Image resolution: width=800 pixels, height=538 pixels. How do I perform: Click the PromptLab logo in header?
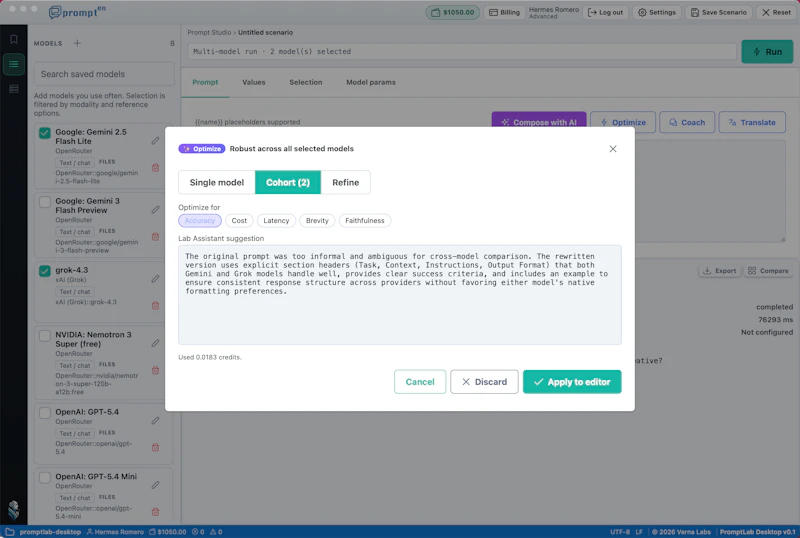pyautogui.click(x=77, y=12)
